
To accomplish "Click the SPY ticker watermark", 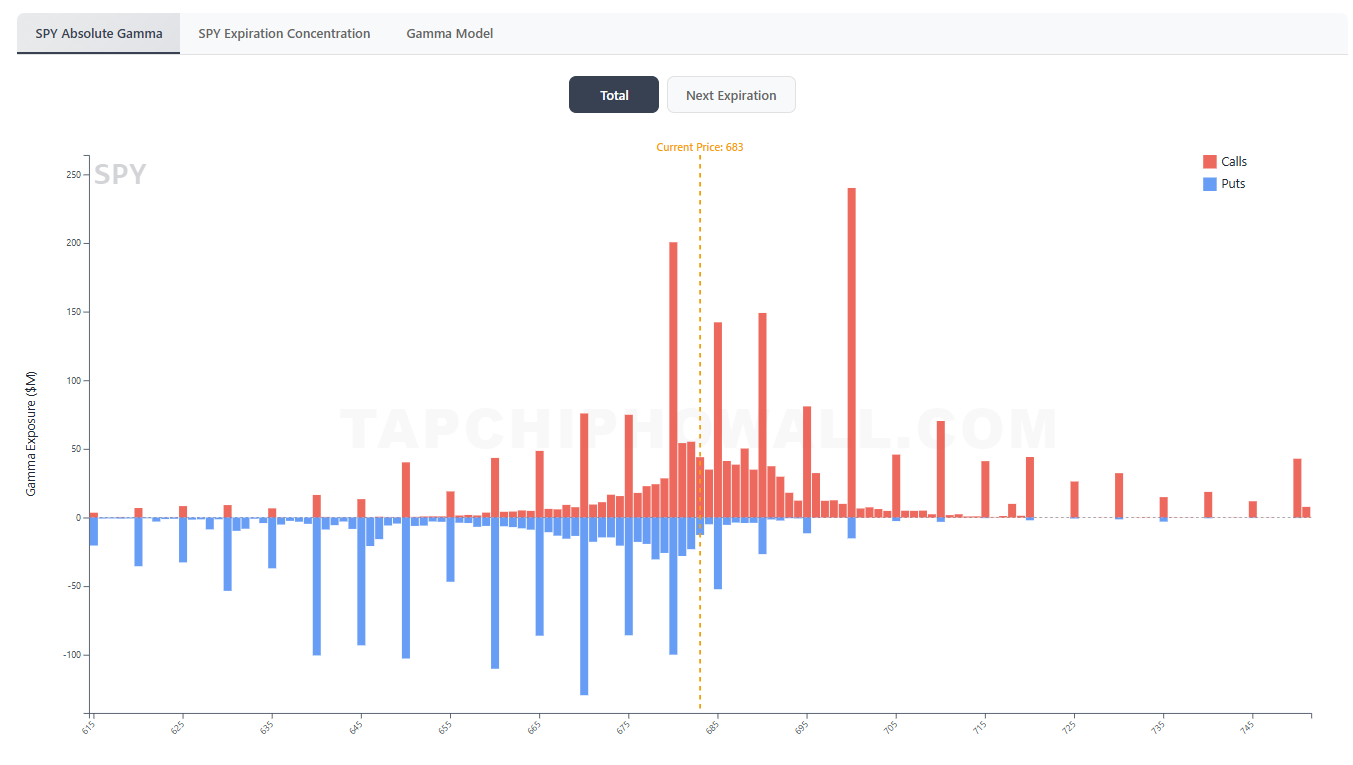I will click(x=120, y=175).
